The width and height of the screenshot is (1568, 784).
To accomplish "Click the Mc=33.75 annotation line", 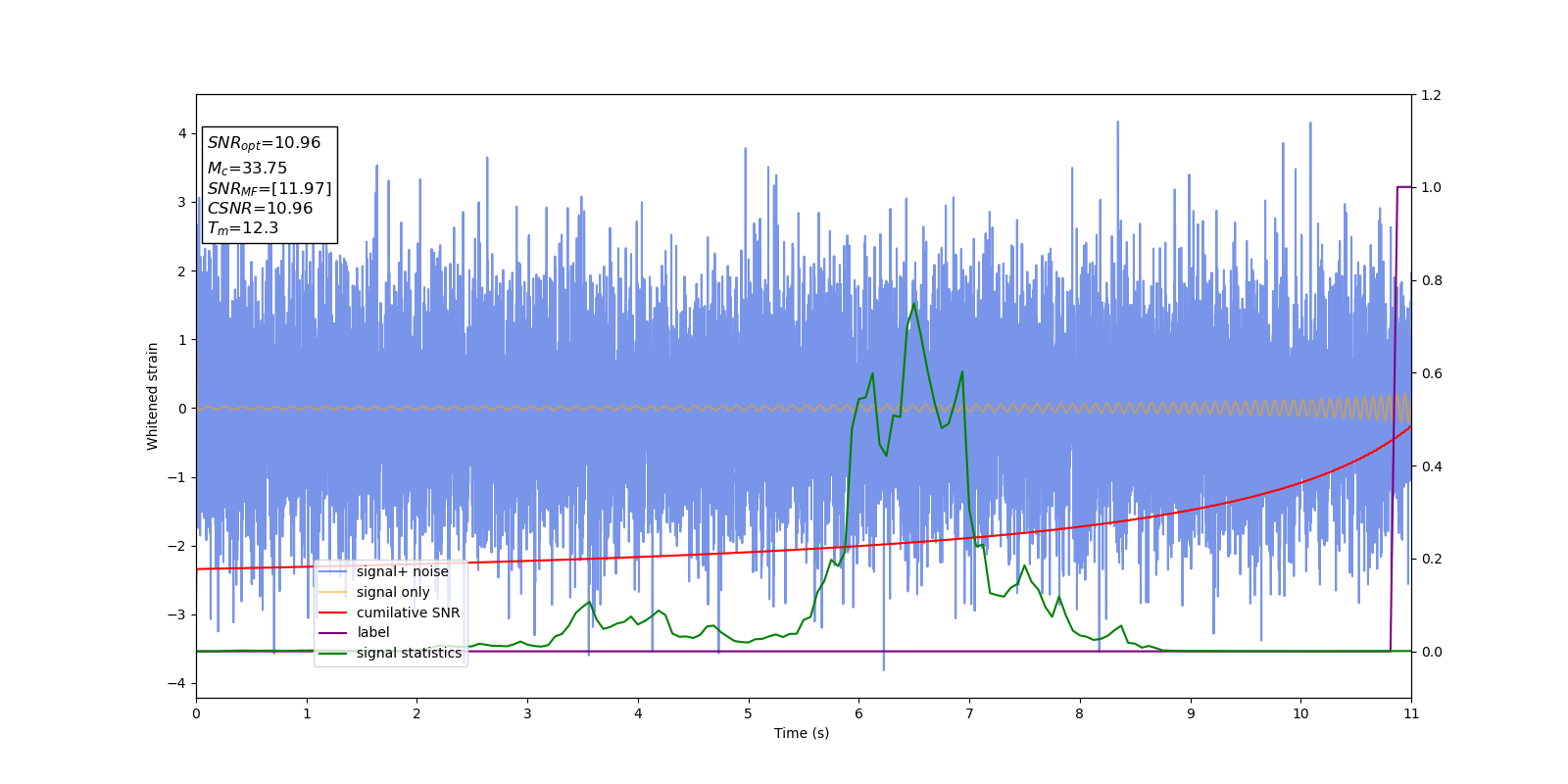I will (247, 169).
